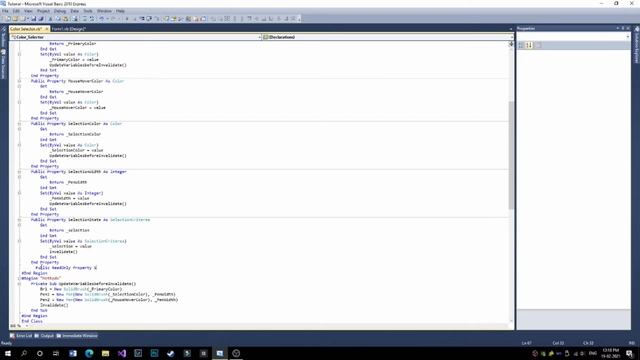640x360 pixels.
Task: Open Cortana from the taskbar
Action: click(x=40, y=353)
